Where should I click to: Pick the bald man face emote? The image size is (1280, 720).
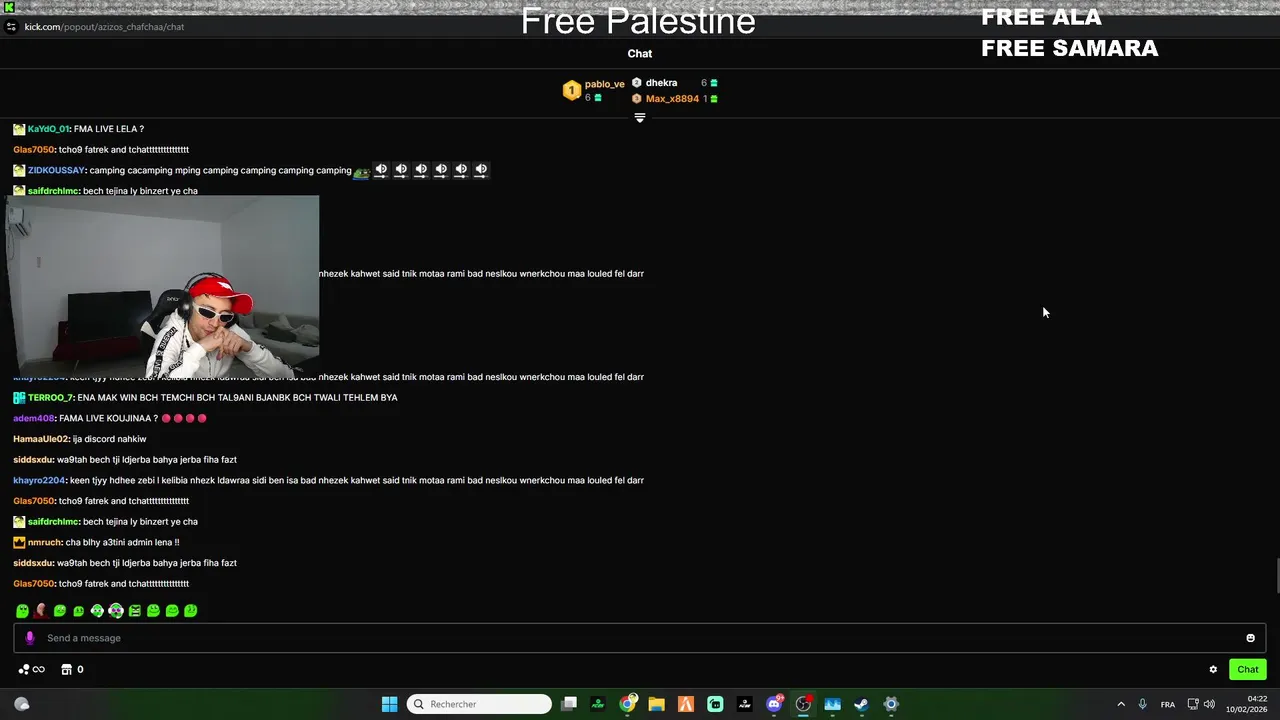(41, 611)
